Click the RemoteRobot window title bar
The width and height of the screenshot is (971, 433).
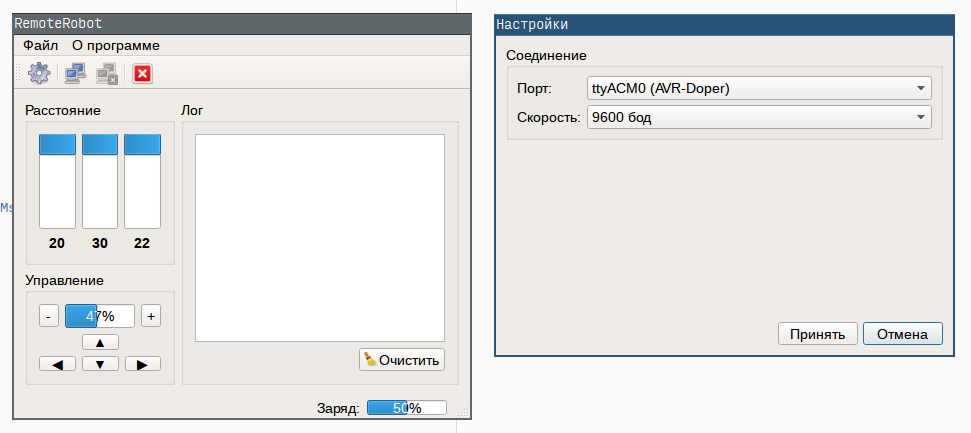(x=242, y=24)
